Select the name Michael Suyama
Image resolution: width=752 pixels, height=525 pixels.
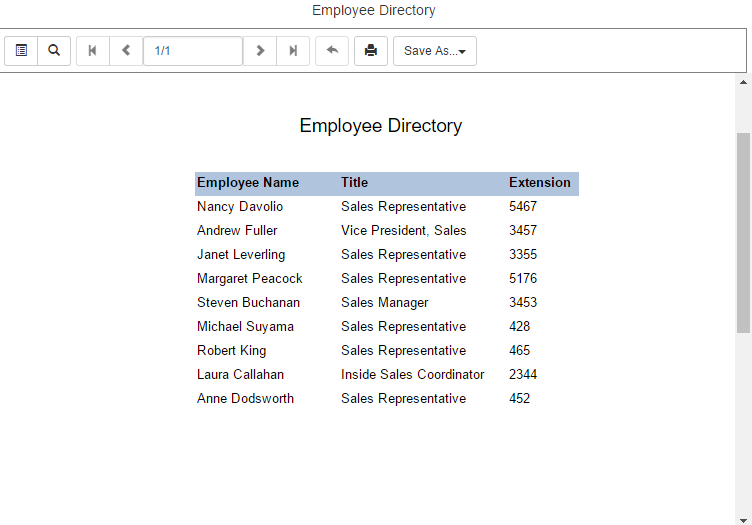245,327
